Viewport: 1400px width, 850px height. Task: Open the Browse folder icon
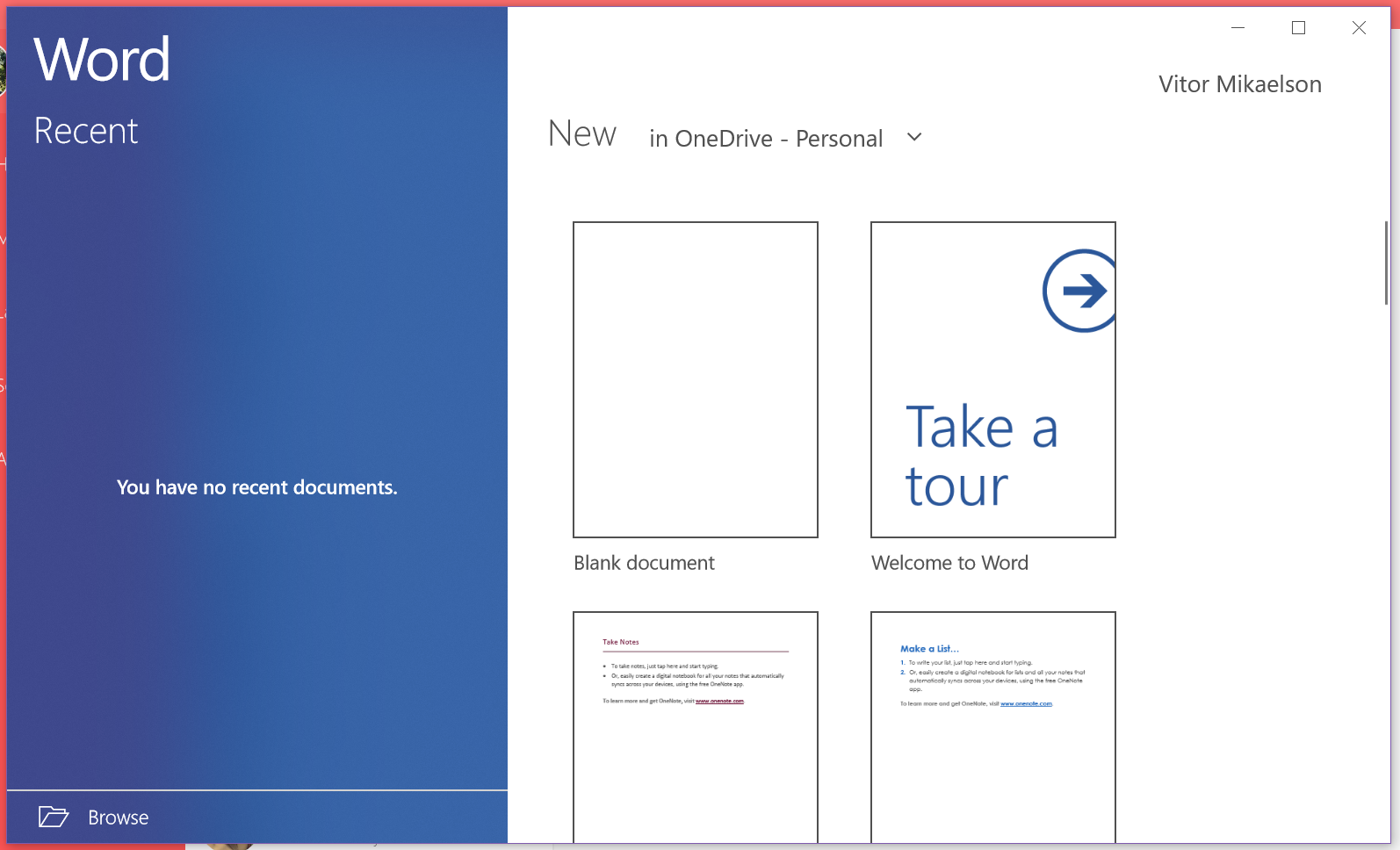(54, 817)
